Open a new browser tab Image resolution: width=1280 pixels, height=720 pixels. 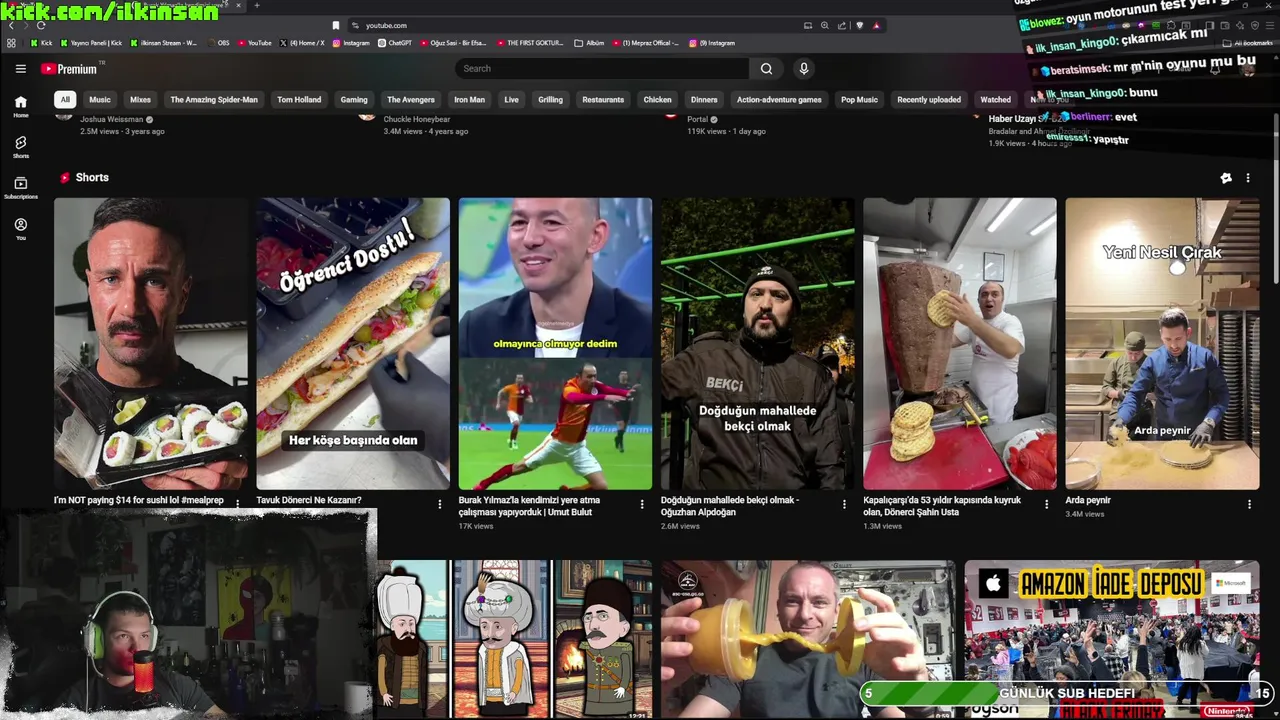257,6
